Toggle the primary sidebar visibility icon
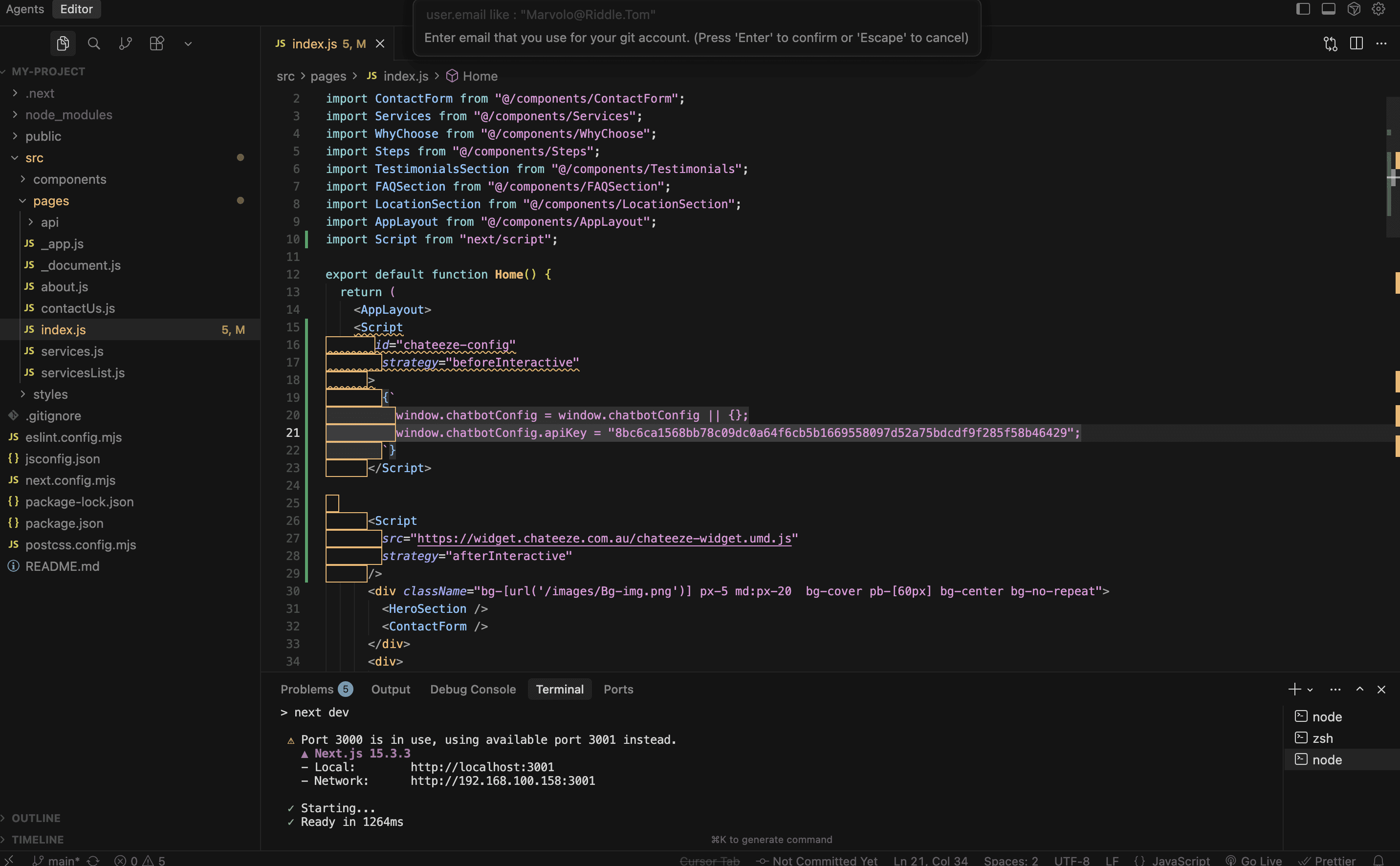 click(1303, 9)
